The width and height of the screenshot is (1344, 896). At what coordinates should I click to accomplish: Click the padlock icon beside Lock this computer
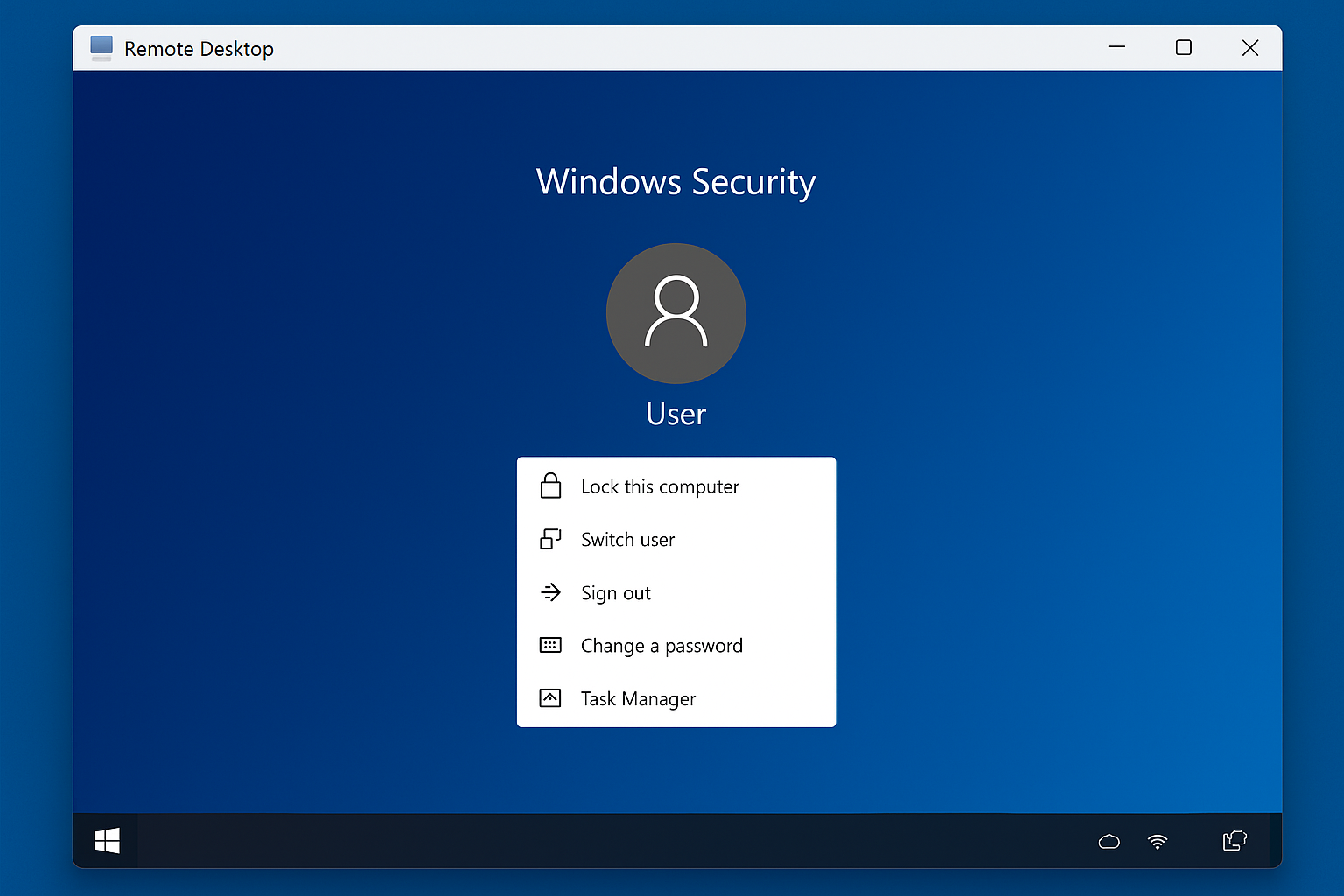pos(550,486)
